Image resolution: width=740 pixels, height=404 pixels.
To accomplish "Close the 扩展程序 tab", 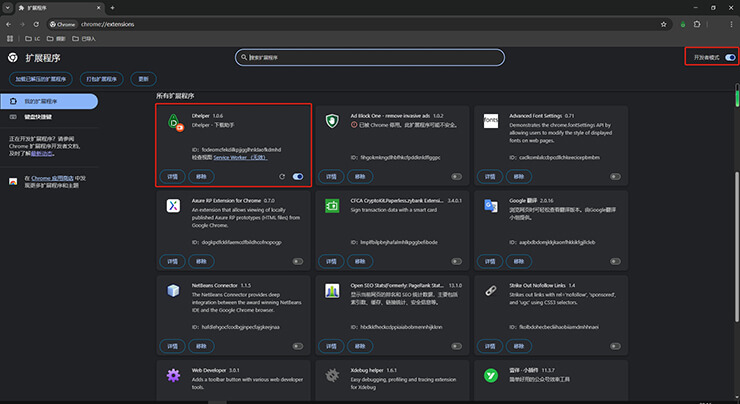I will tap(99, 8).
